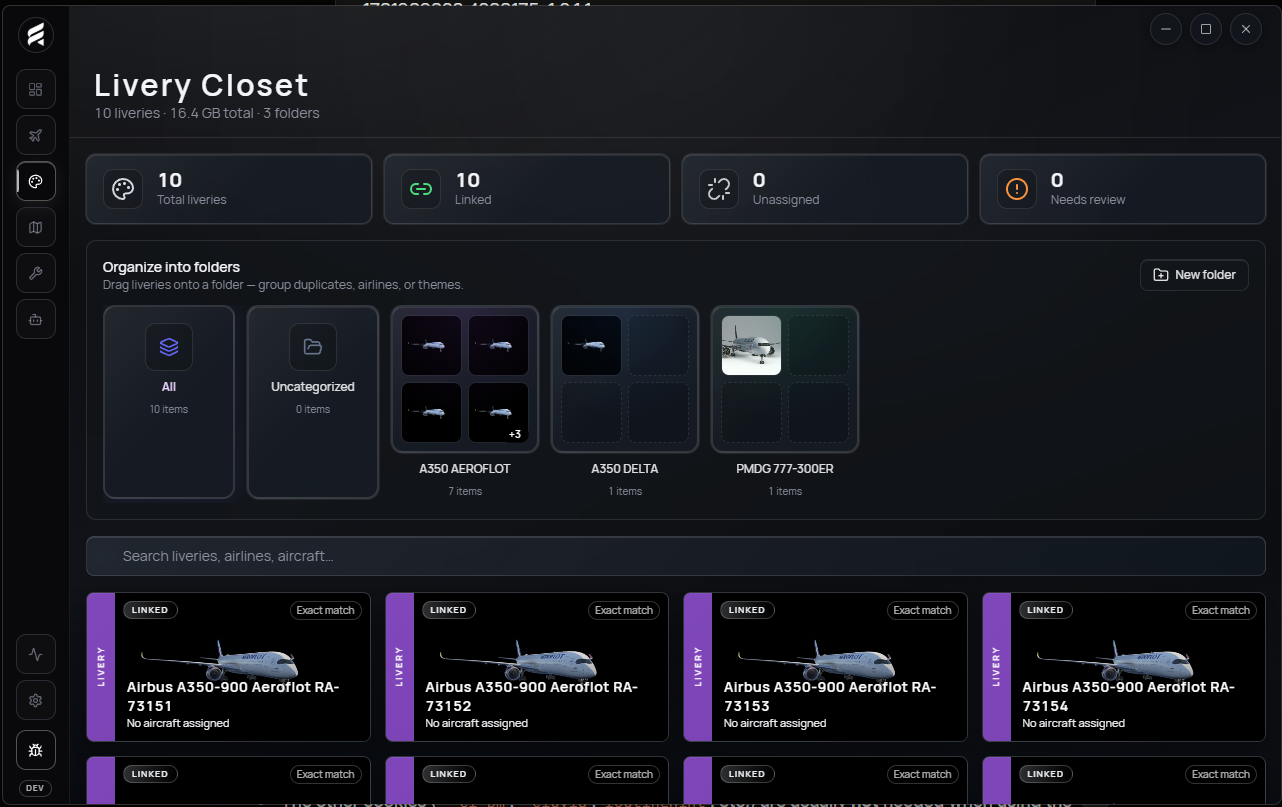1282x807 pixels.
Task: Click "10 liveries · 16.4 GB total · 3 folders" text
Action: (x=207, y=113)
